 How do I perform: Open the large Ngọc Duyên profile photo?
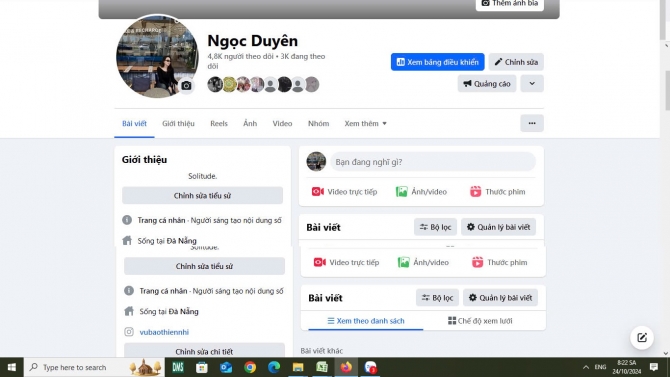tap(157, 56)
